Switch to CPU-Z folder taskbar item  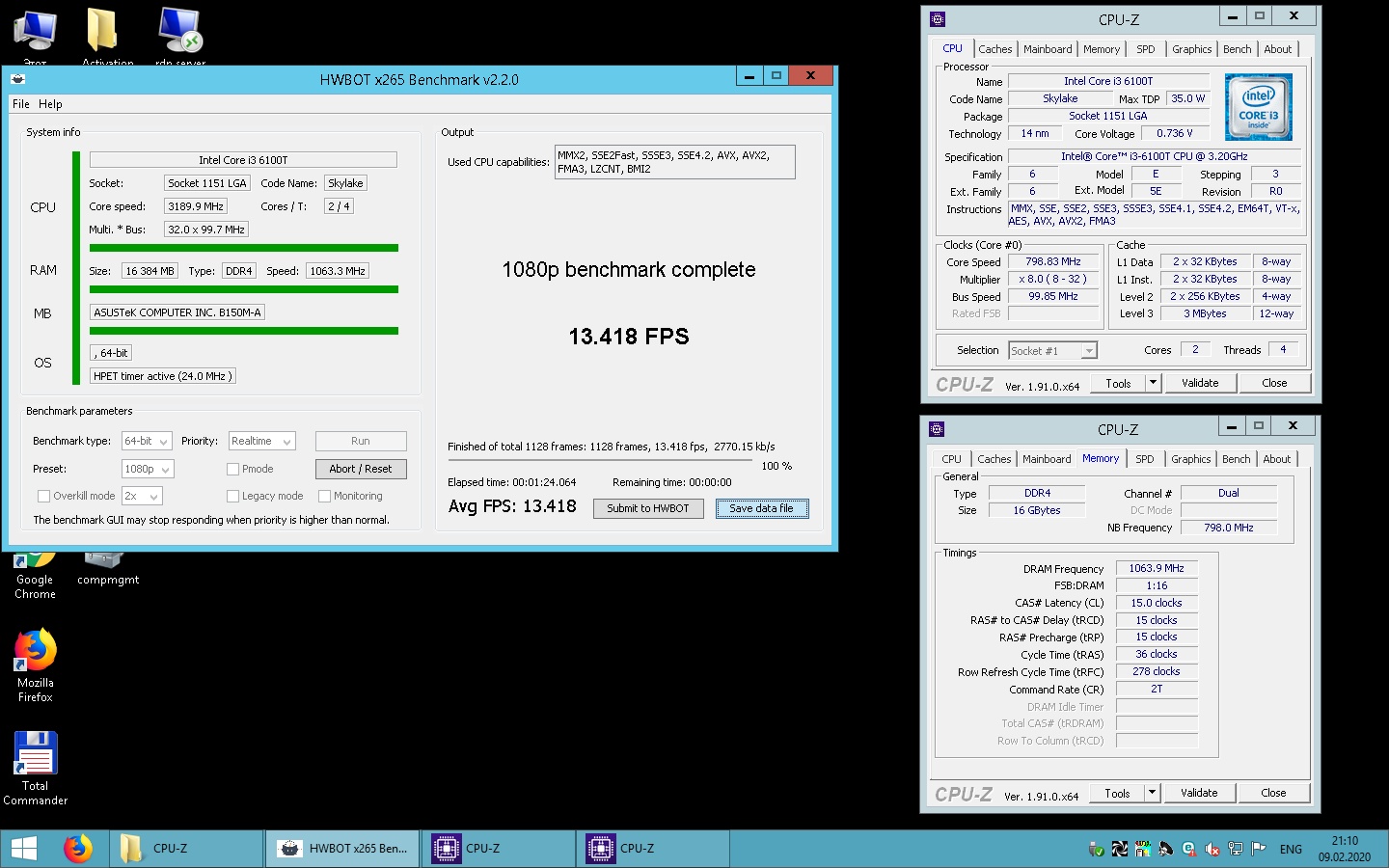click(x=185, y=849)
